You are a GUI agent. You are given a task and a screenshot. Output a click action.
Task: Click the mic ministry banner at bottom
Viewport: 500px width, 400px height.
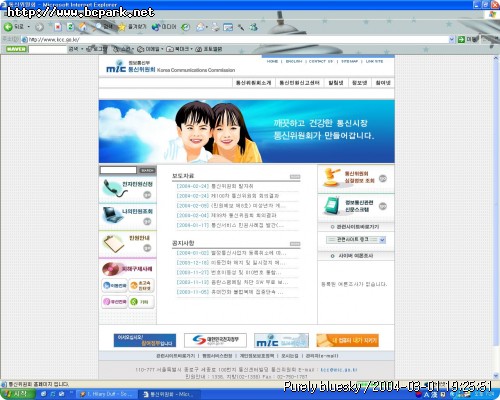pos(281,340)
